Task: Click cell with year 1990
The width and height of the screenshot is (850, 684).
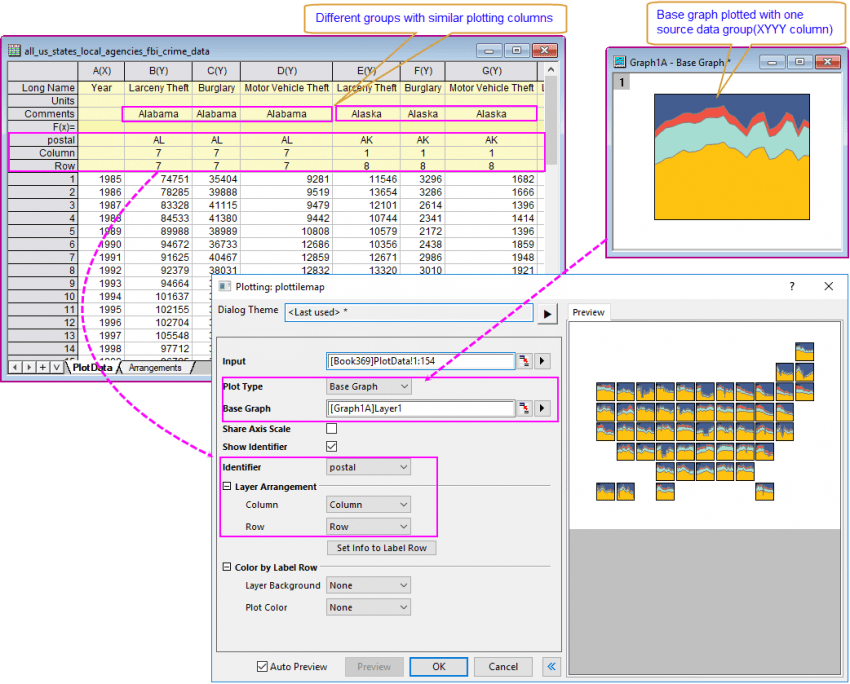Action: click(x=101, y=244)
